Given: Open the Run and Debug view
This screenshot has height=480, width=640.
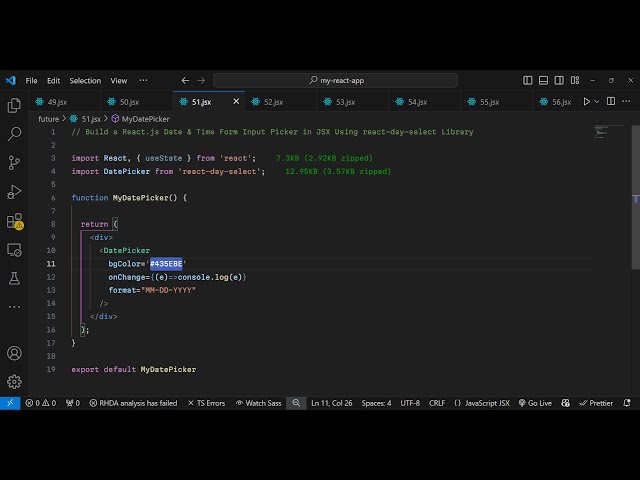Looking at the screenshot, I should click(x=14, y=191).
